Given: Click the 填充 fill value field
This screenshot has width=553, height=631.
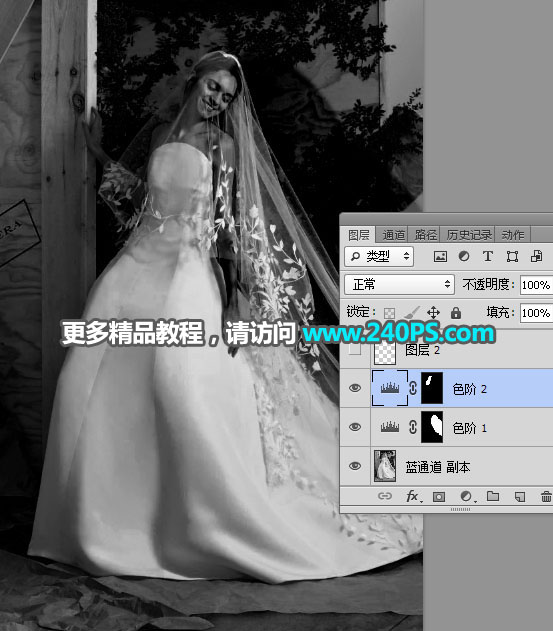Looking at the screenshot, I should [536, 313].
